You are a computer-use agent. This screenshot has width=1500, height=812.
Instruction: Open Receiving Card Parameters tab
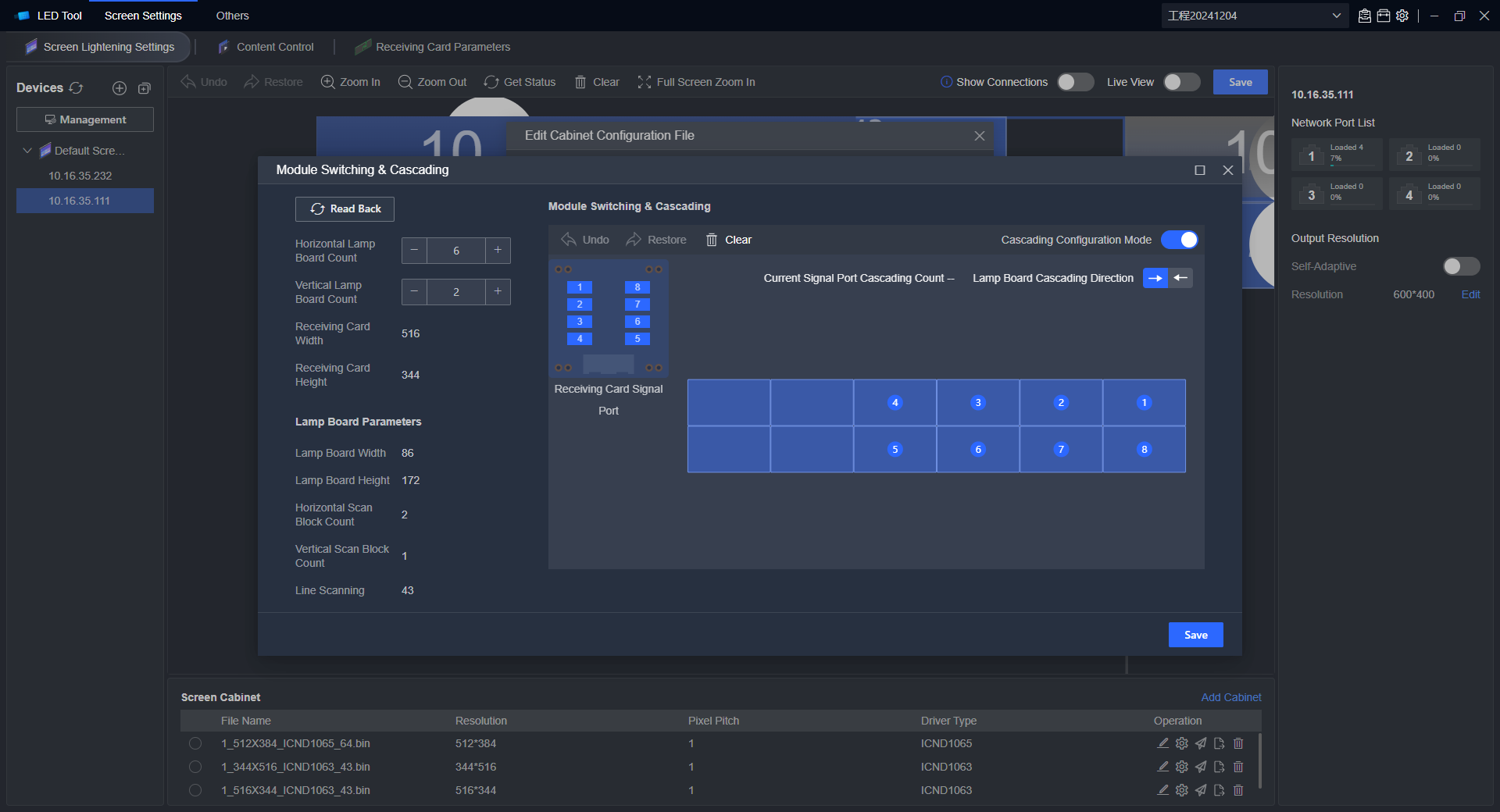coord(442,47)
